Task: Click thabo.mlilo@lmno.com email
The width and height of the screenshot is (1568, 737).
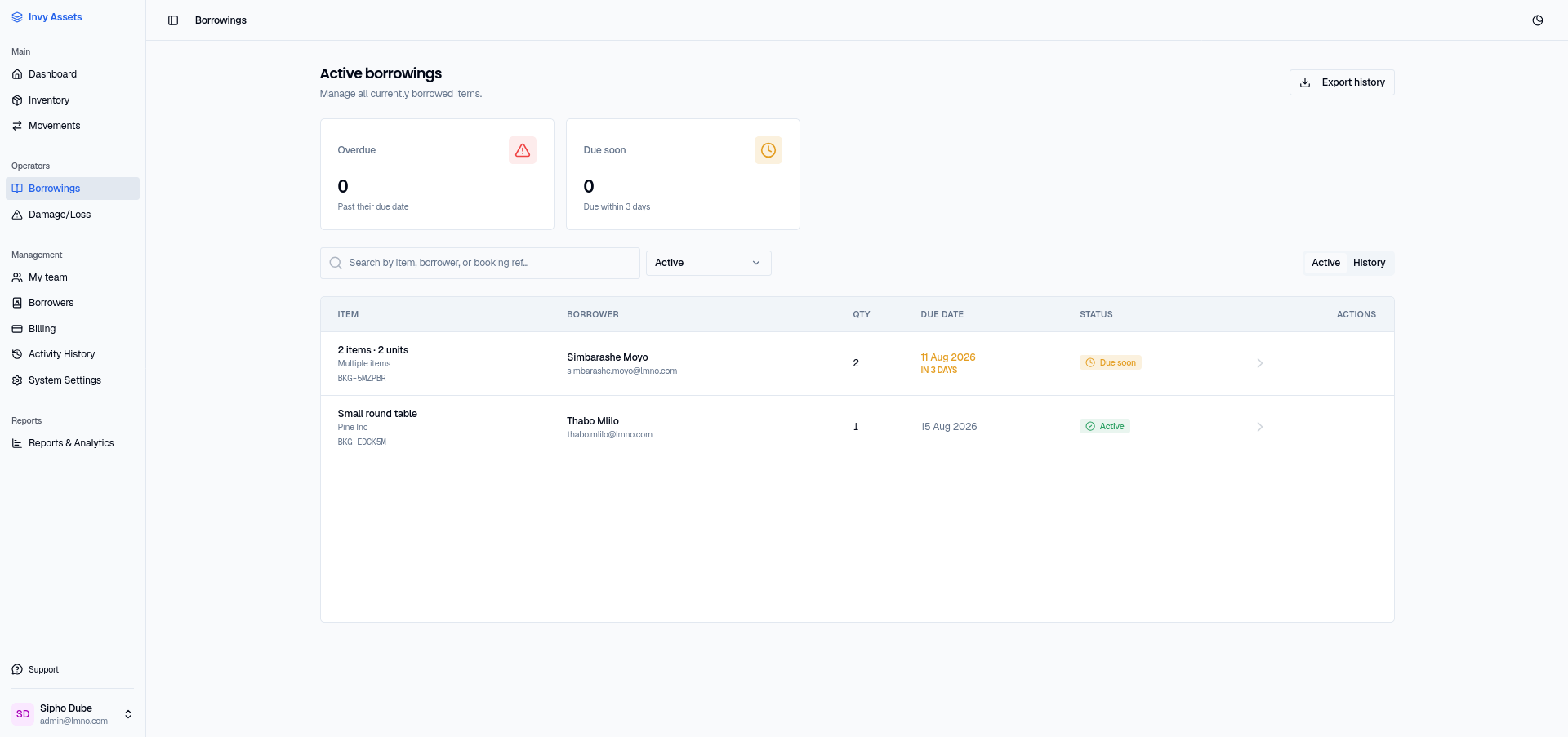Action: (x=610, y=435)
